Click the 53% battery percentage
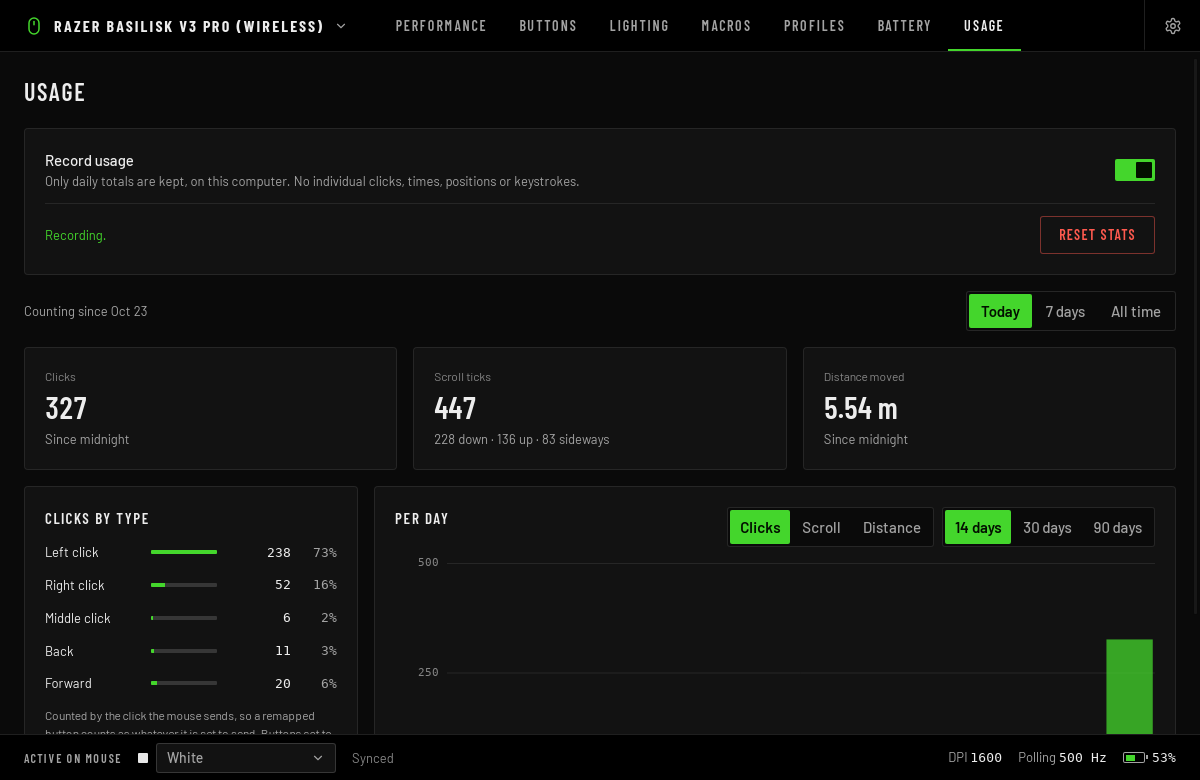This screenshot has height=780, width=1200. [x=1164, y=758]
